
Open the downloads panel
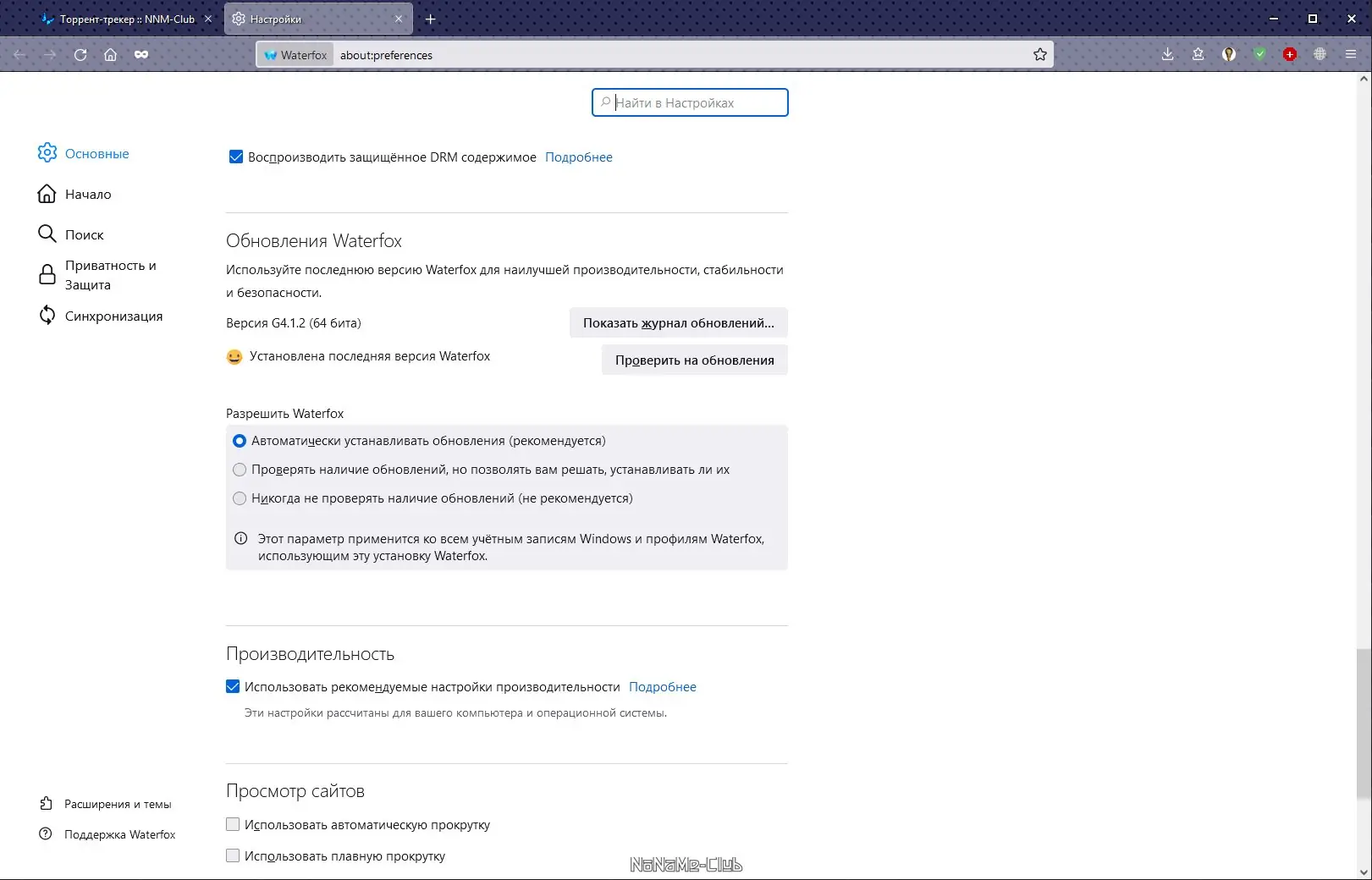tap(1168, 55)
